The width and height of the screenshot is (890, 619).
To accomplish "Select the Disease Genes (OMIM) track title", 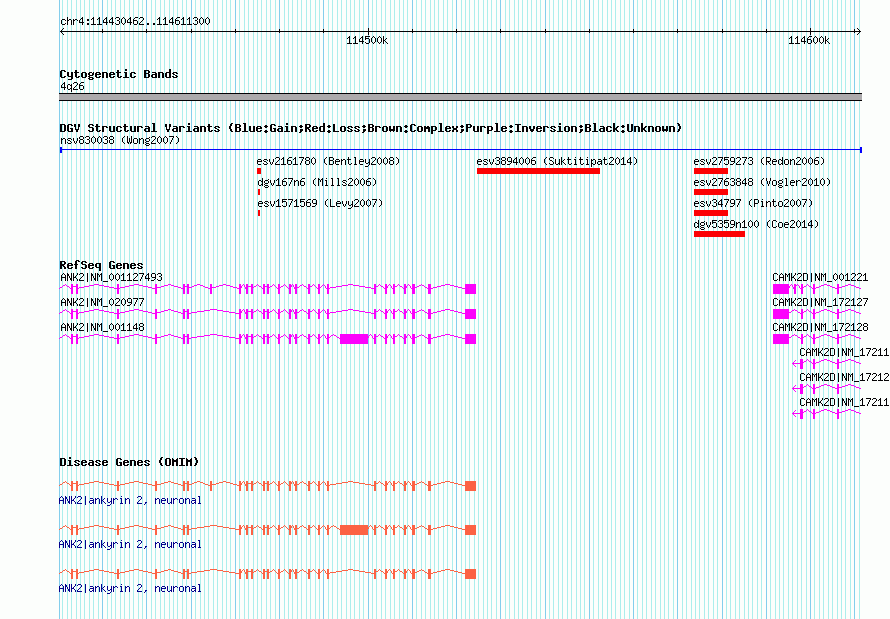I will pyautogui.click(x=129, y=462).
